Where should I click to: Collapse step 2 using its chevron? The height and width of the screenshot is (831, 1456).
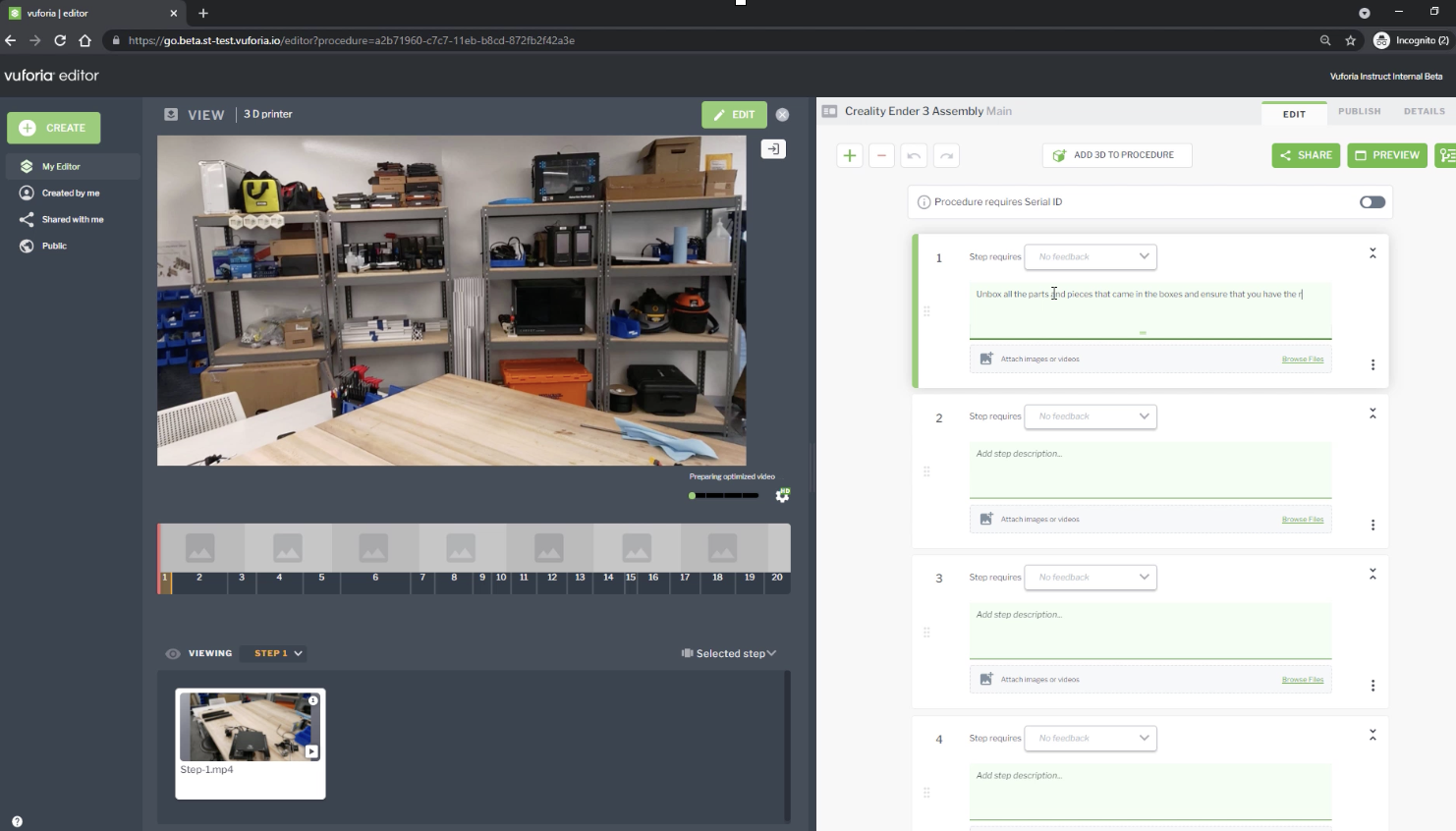pyautogui.click(x=1372, y=414)
